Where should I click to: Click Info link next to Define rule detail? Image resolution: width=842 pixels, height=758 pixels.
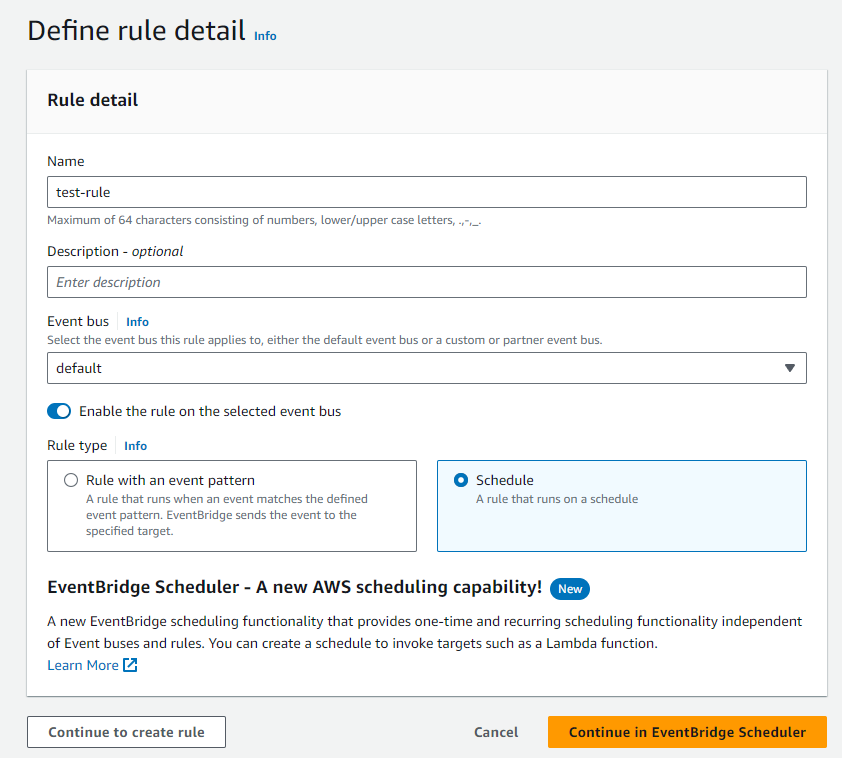(x=265, y=36)
